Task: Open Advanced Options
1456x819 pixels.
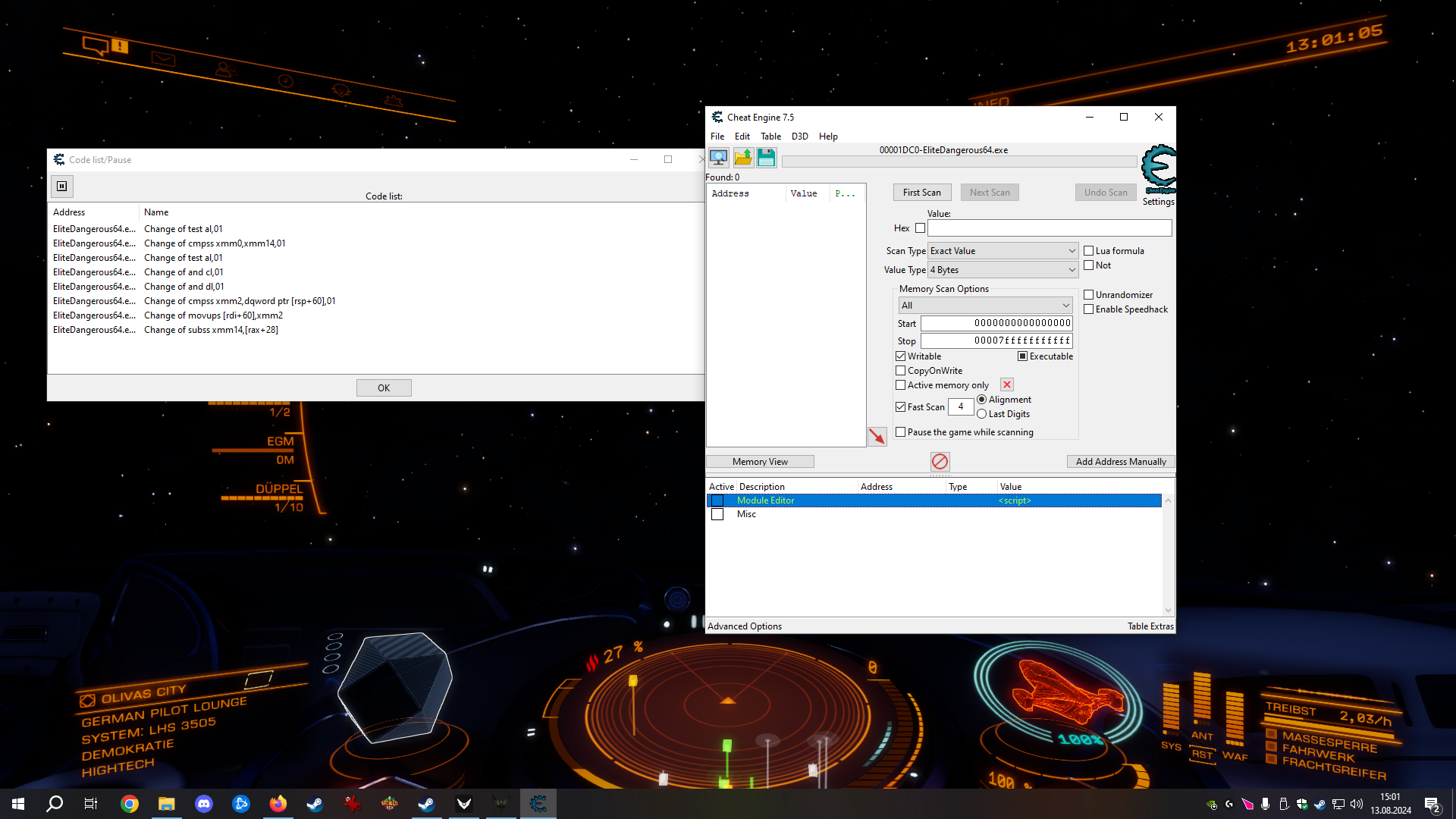Action: click(x=745, y=626)
